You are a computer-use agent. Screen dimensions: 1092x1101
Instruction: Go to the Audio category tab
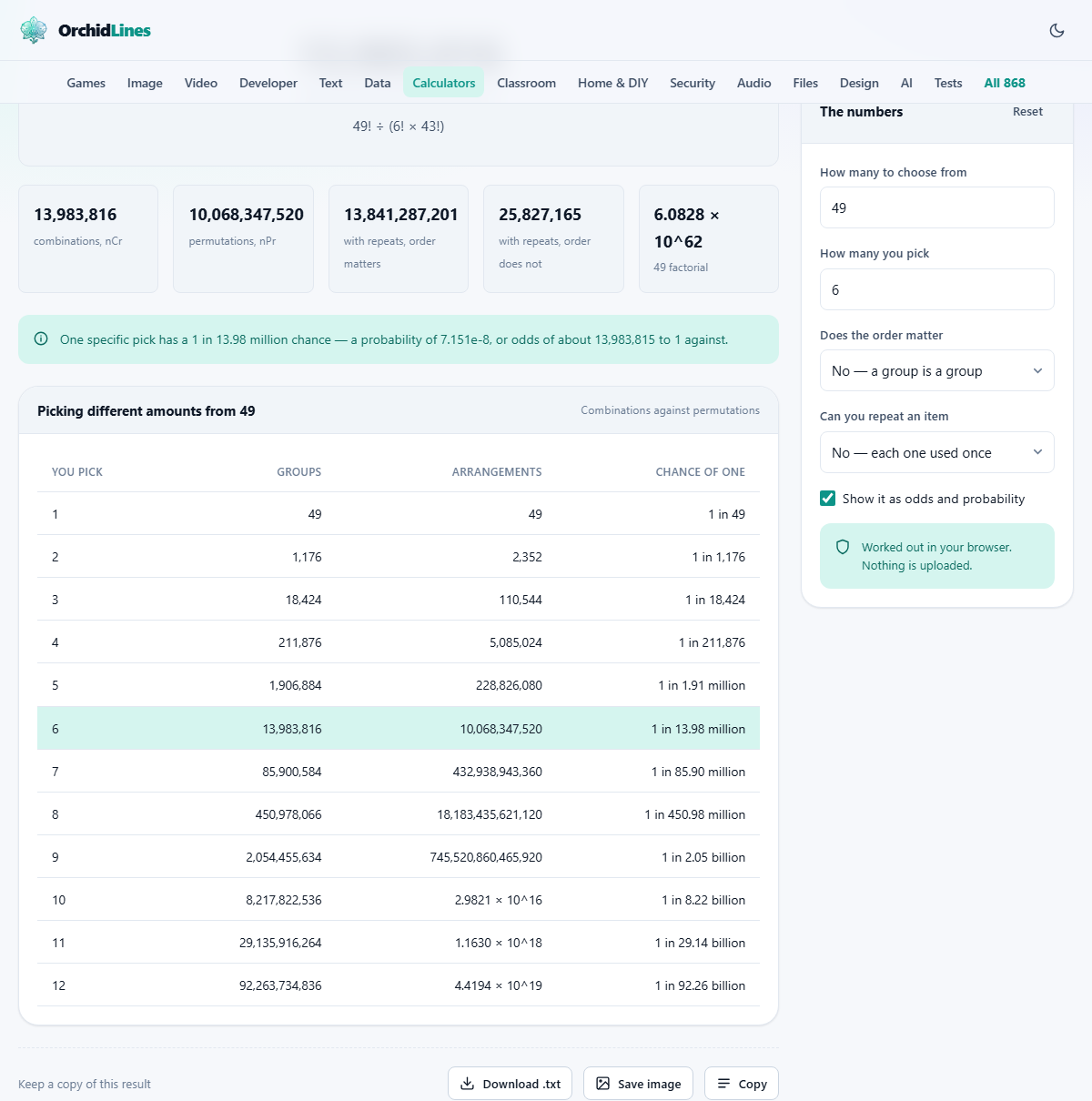coord(754,83)
